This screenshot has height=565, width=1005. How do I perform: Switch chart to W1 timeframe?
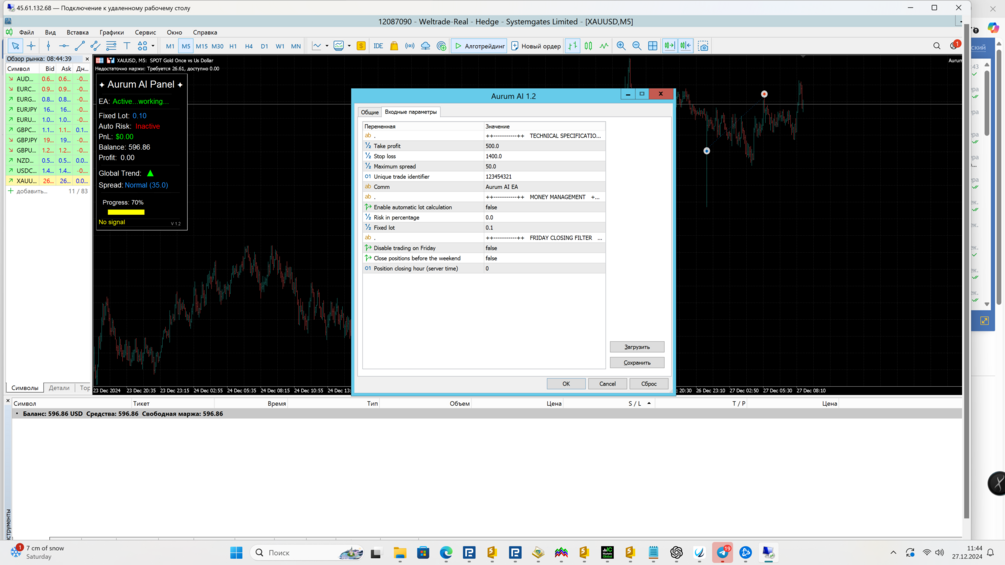pos(280,46)
